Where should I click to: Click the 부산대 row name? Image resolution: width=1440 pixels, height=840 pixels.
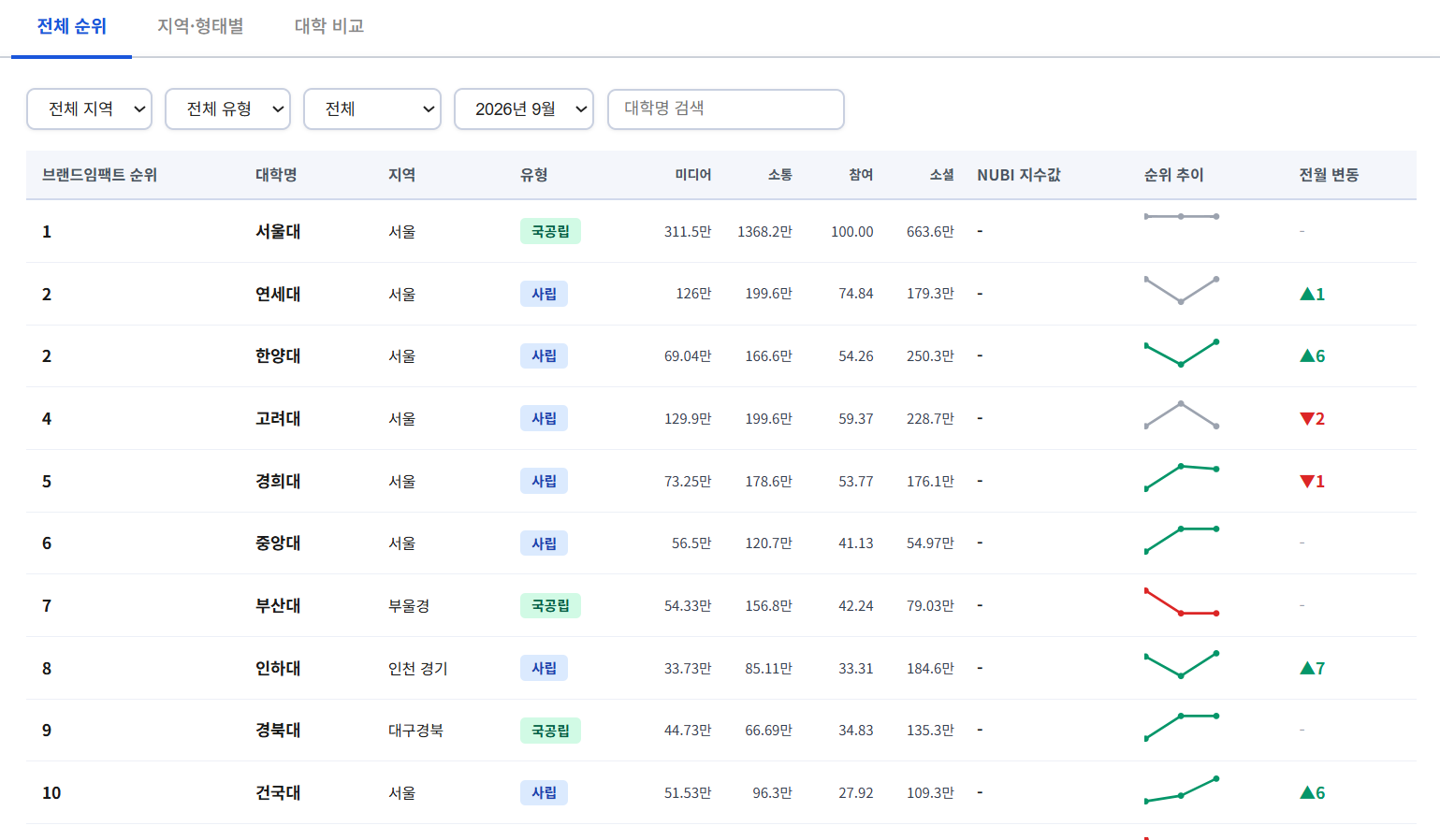click(278, 605)
